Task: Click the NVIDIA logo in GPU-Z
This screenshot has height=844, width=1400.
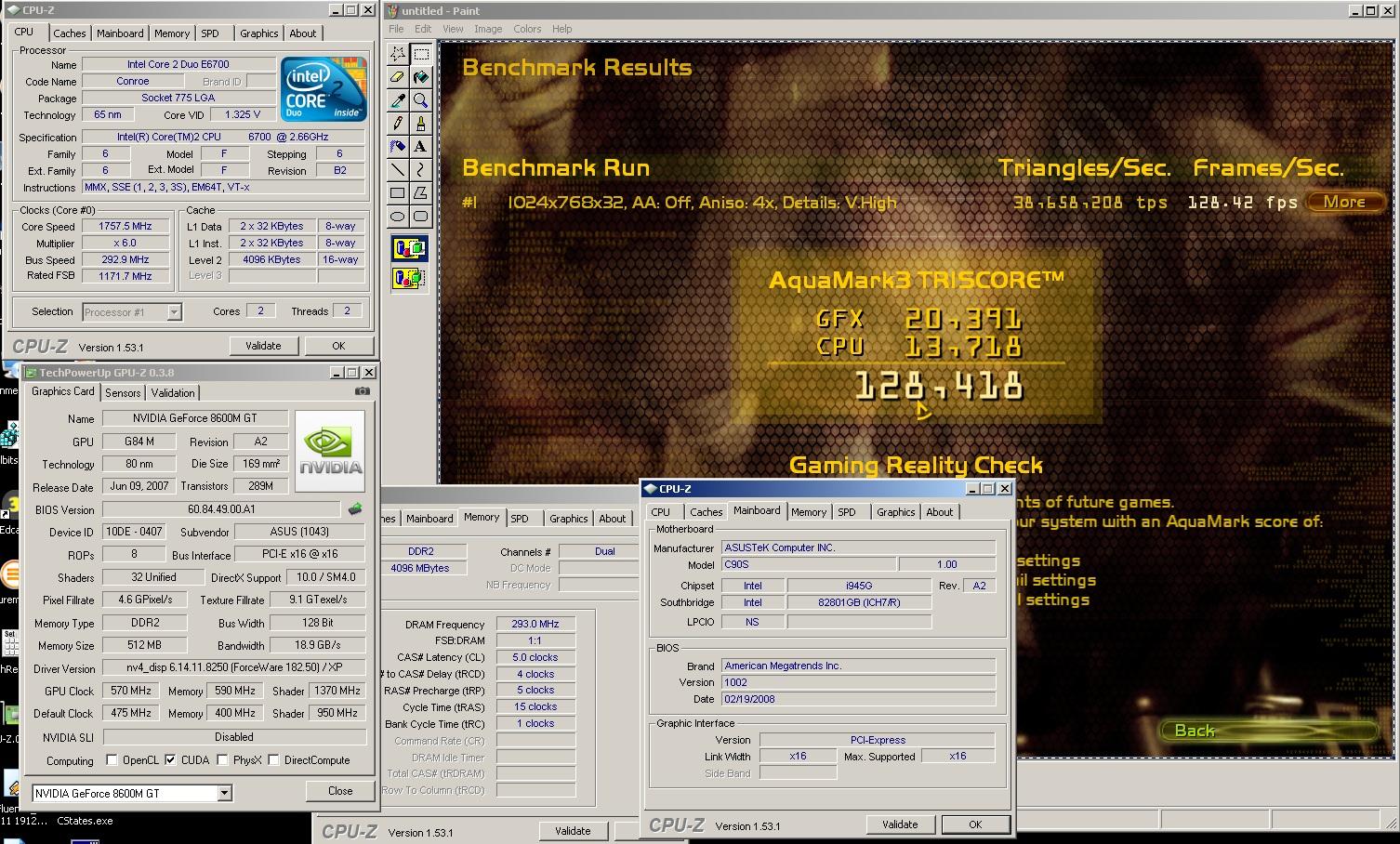Action: tap(329, 452)
